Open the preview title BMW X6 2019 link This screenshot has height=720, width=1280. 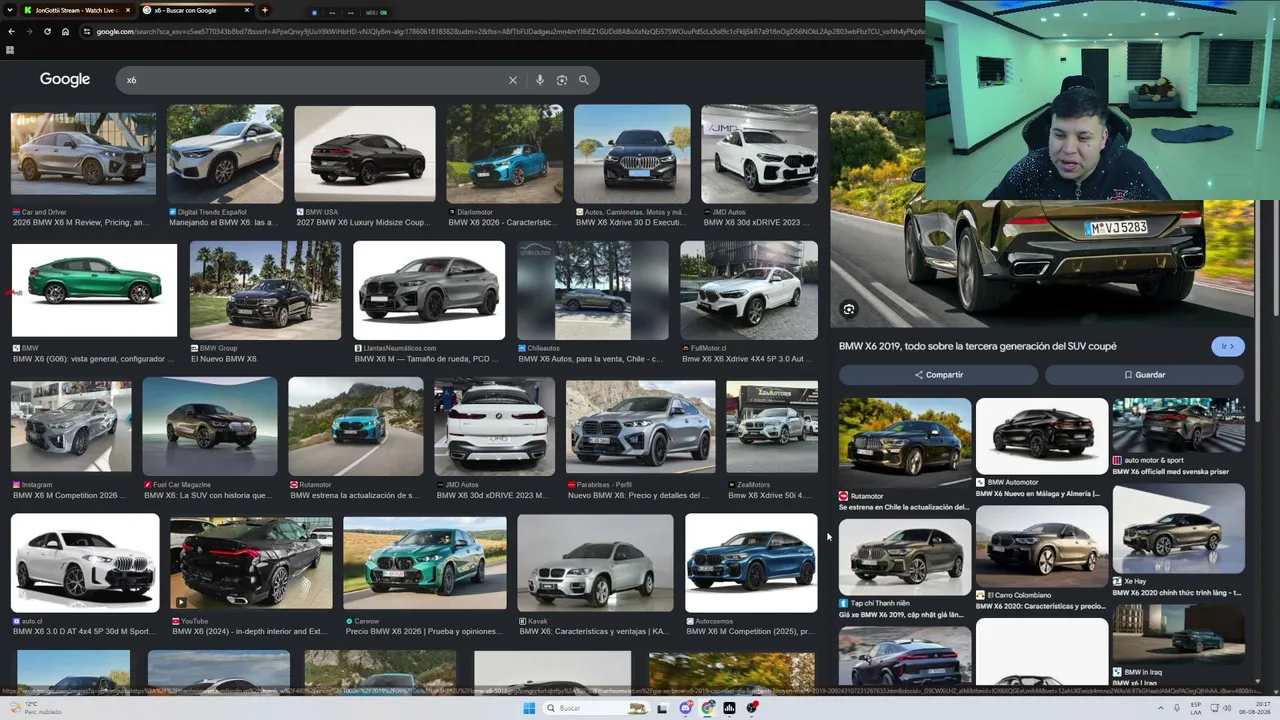coord(977,346)
